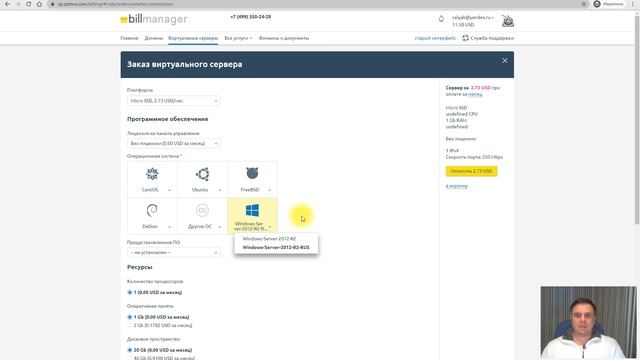Switch to старый интерфейс

(435, 38)
